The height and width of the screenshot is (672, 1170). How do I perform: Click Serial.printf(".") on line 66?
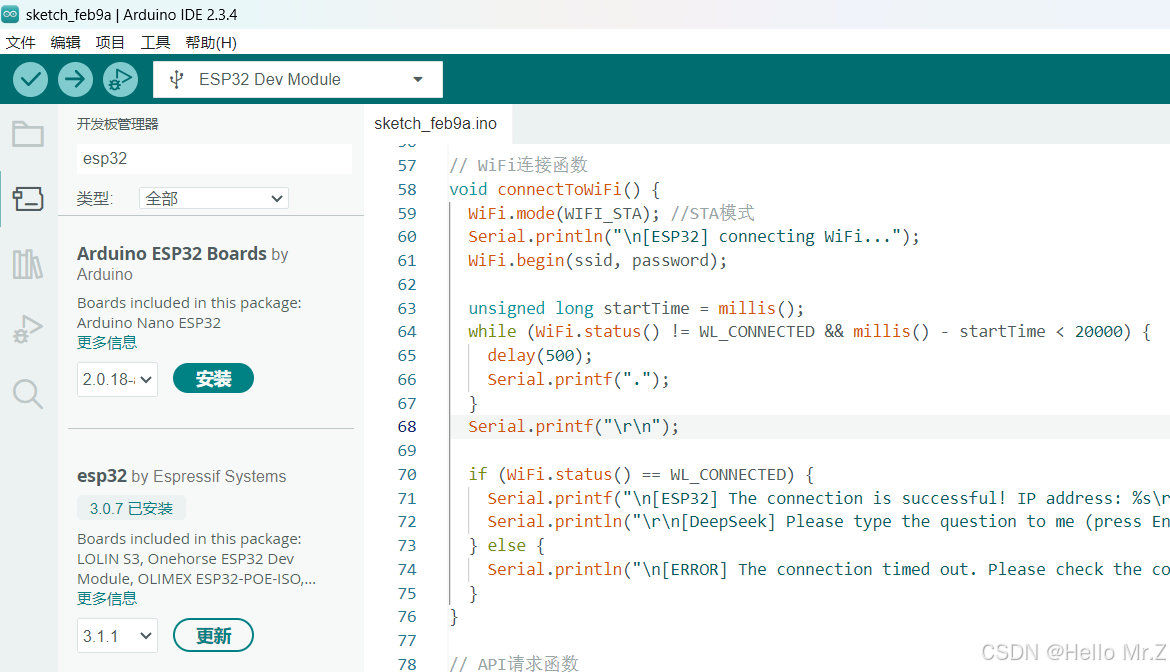pyautogui.click(x=578, y=380)
